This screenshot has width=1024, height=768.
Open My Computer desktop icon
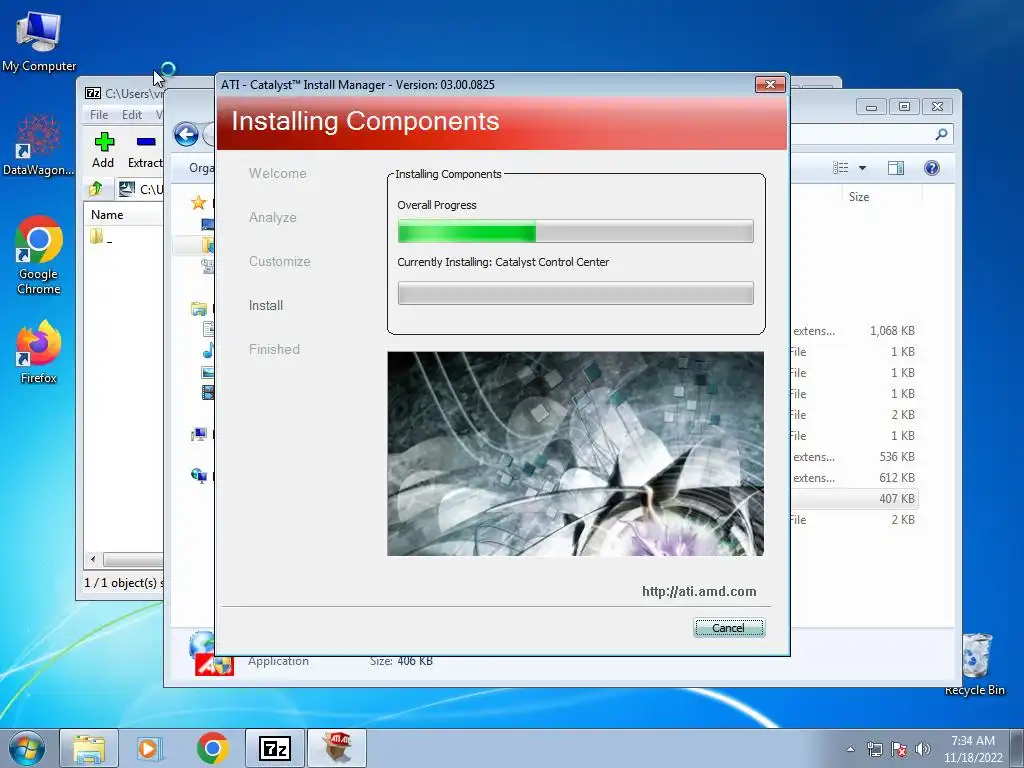pos(39,41)
